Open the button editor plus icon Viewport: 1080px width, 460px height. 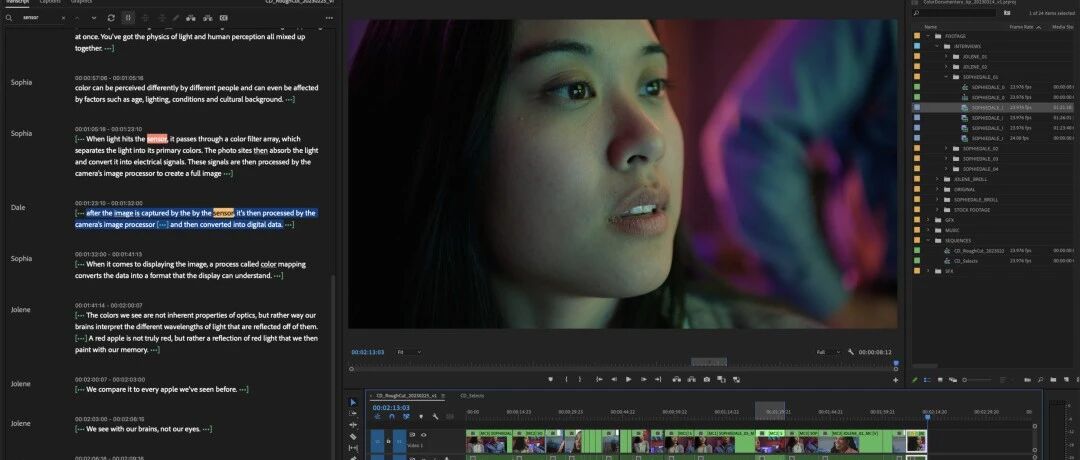point(895,380)
